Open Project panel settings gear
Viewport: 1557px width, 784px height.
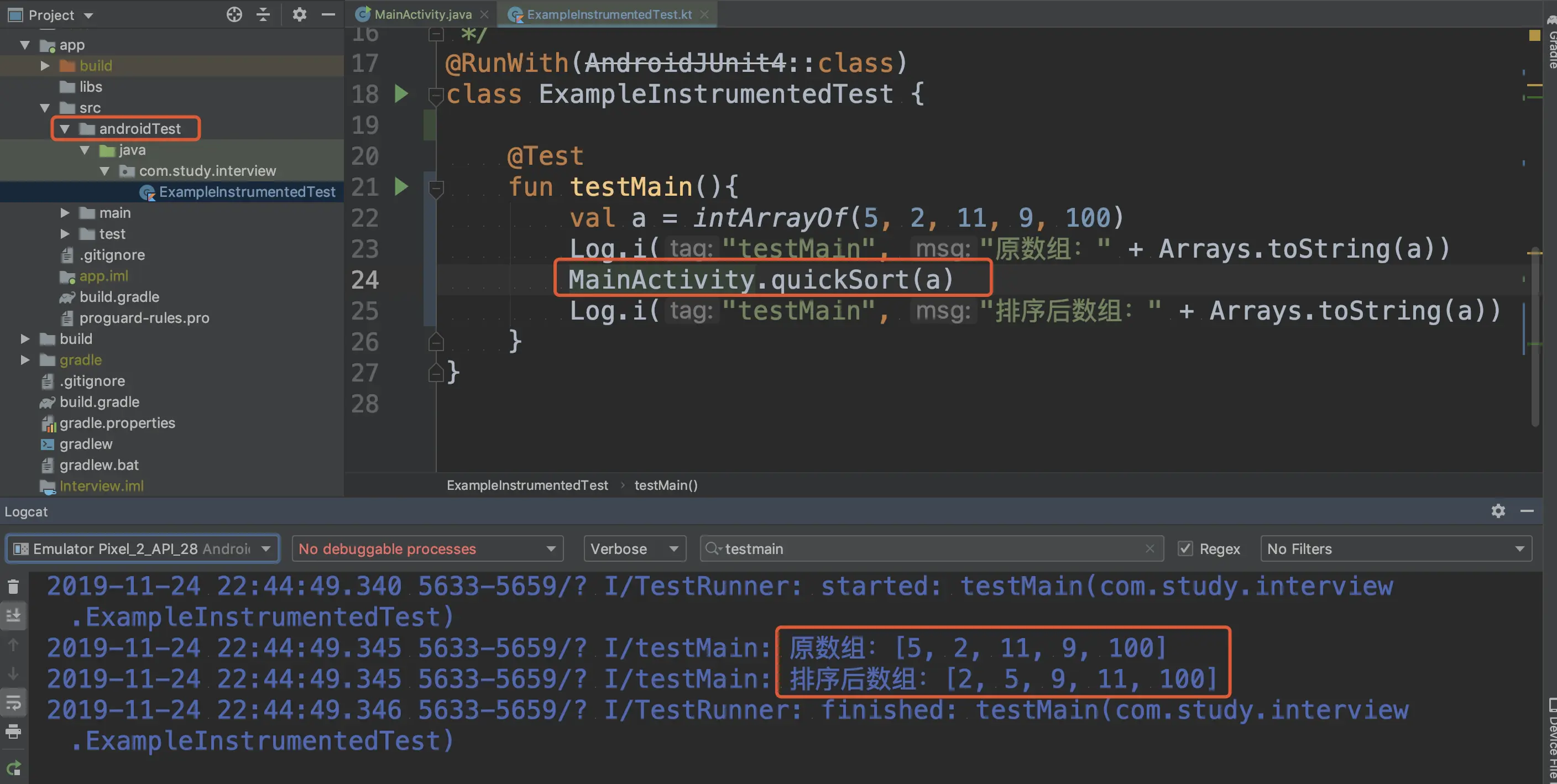click(299, 14)
